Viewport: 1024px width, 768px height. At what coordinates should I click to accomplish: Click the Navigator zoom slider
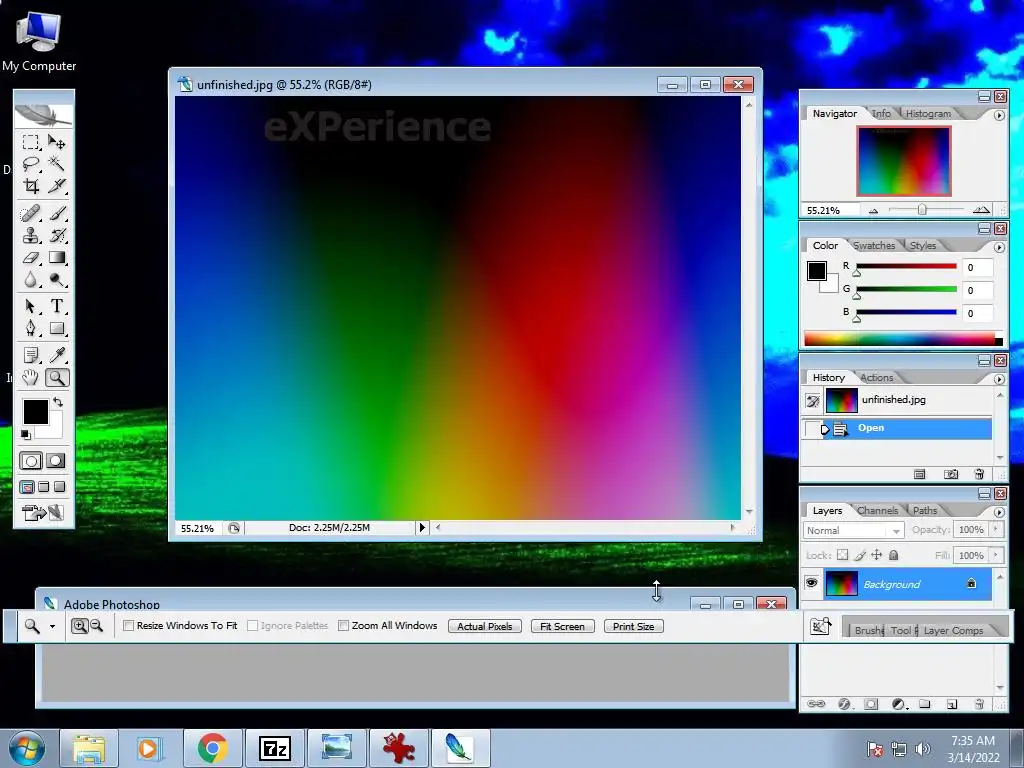pyautogui.click(x=921, y=210)
